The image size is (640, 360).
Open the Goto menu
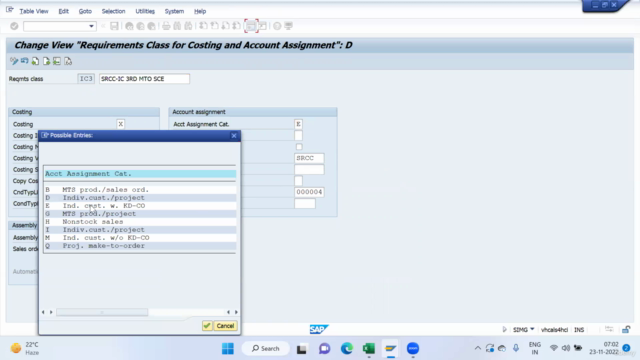tap(85, 11)
